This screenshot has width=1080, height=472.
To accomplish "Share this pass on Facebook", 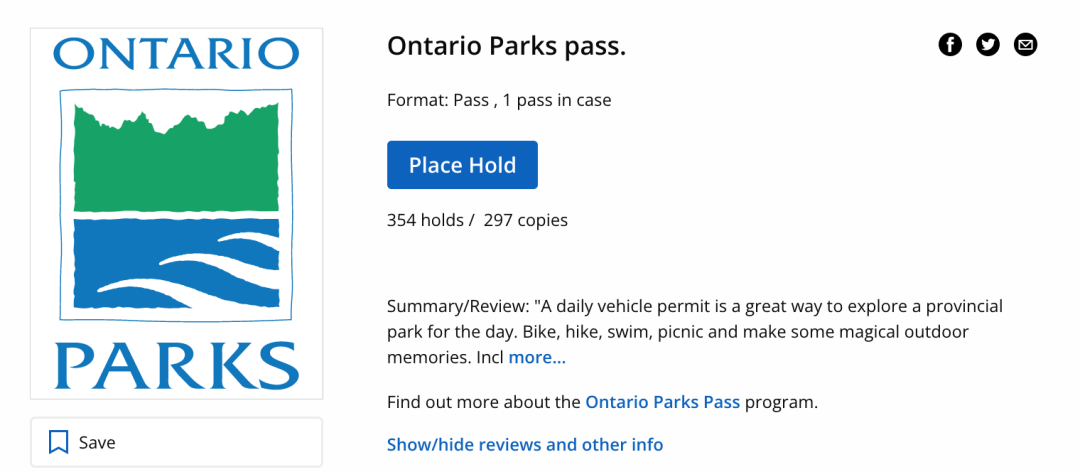I will [x=950, y=45].
